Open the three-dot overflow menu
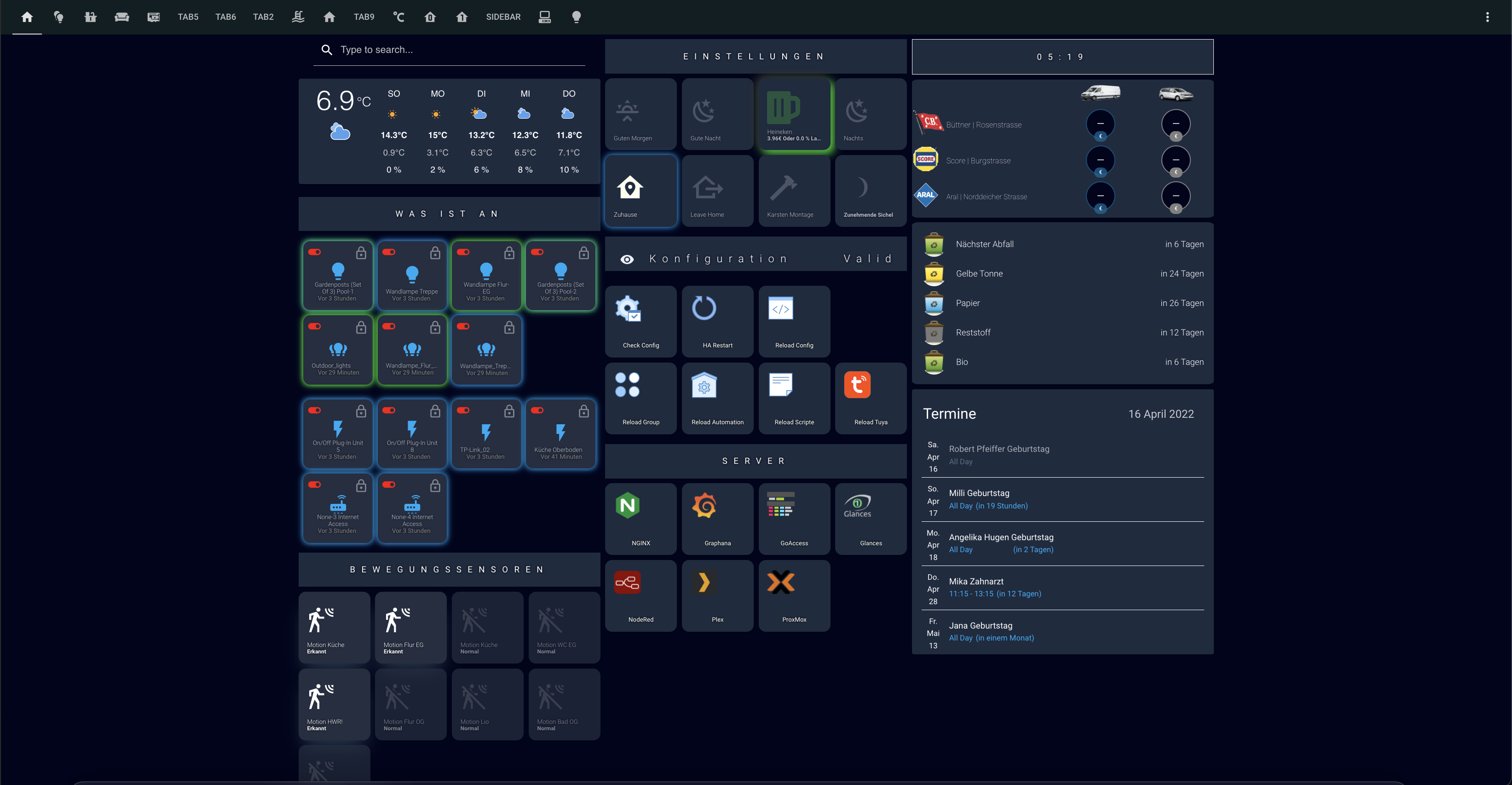 [1487, 17]
